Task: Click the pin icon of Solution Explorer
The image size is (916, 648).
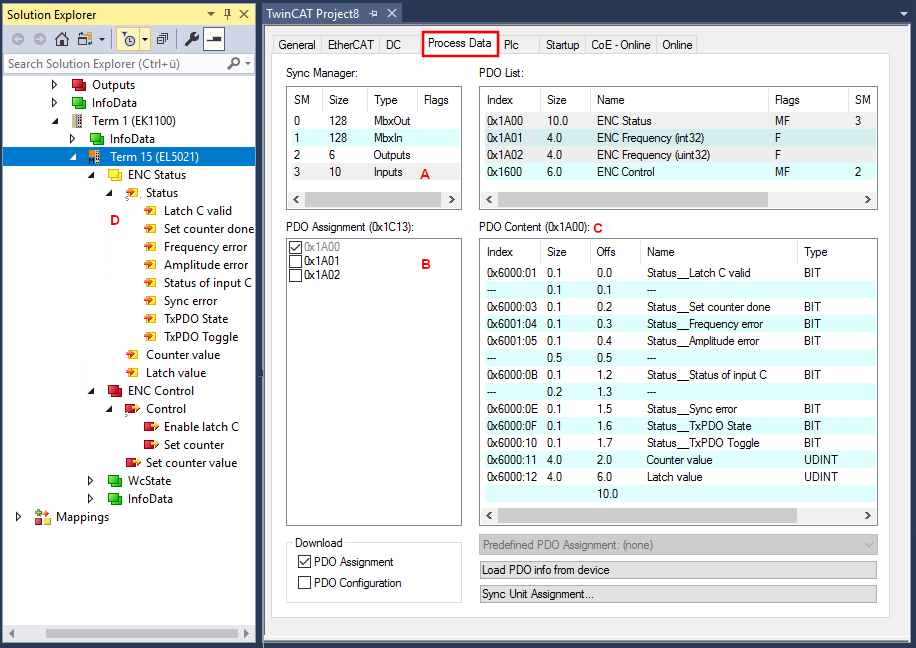Action: (x=228, y=14)
